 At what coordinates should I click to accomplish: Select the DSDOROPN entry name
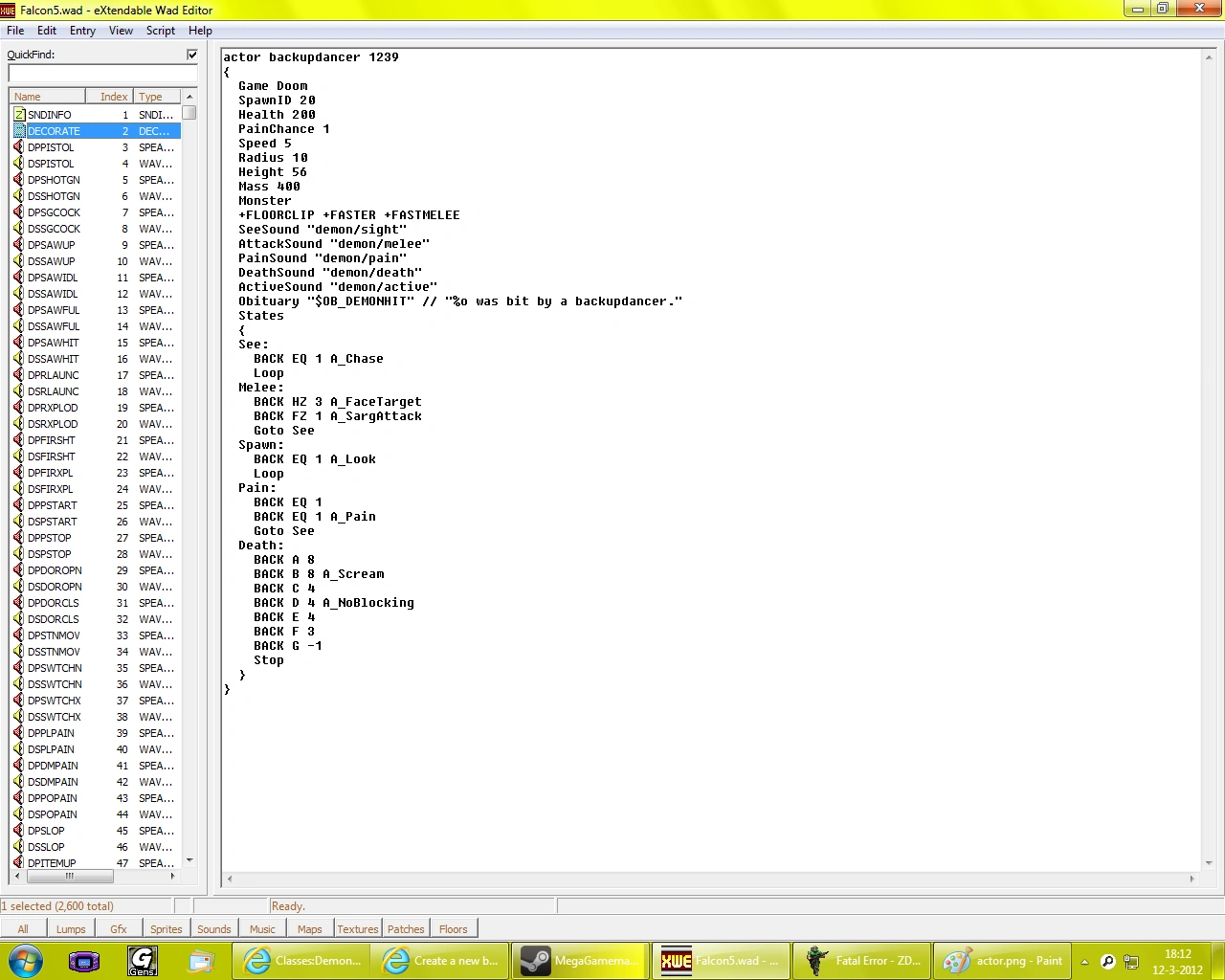tap(55, 587)
